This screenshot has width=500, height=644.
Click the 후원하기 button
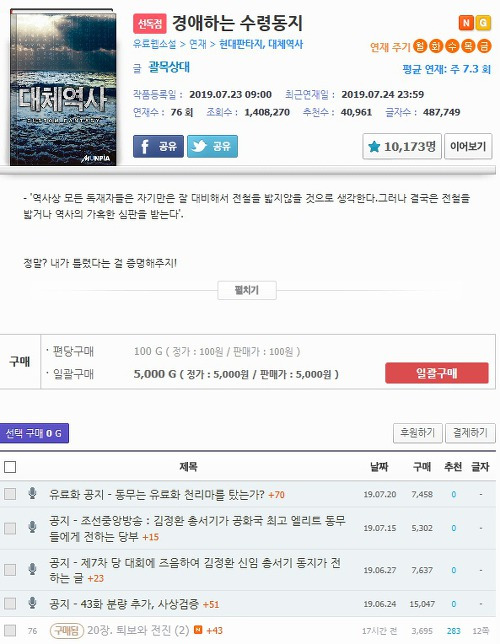tap(417, 433)
